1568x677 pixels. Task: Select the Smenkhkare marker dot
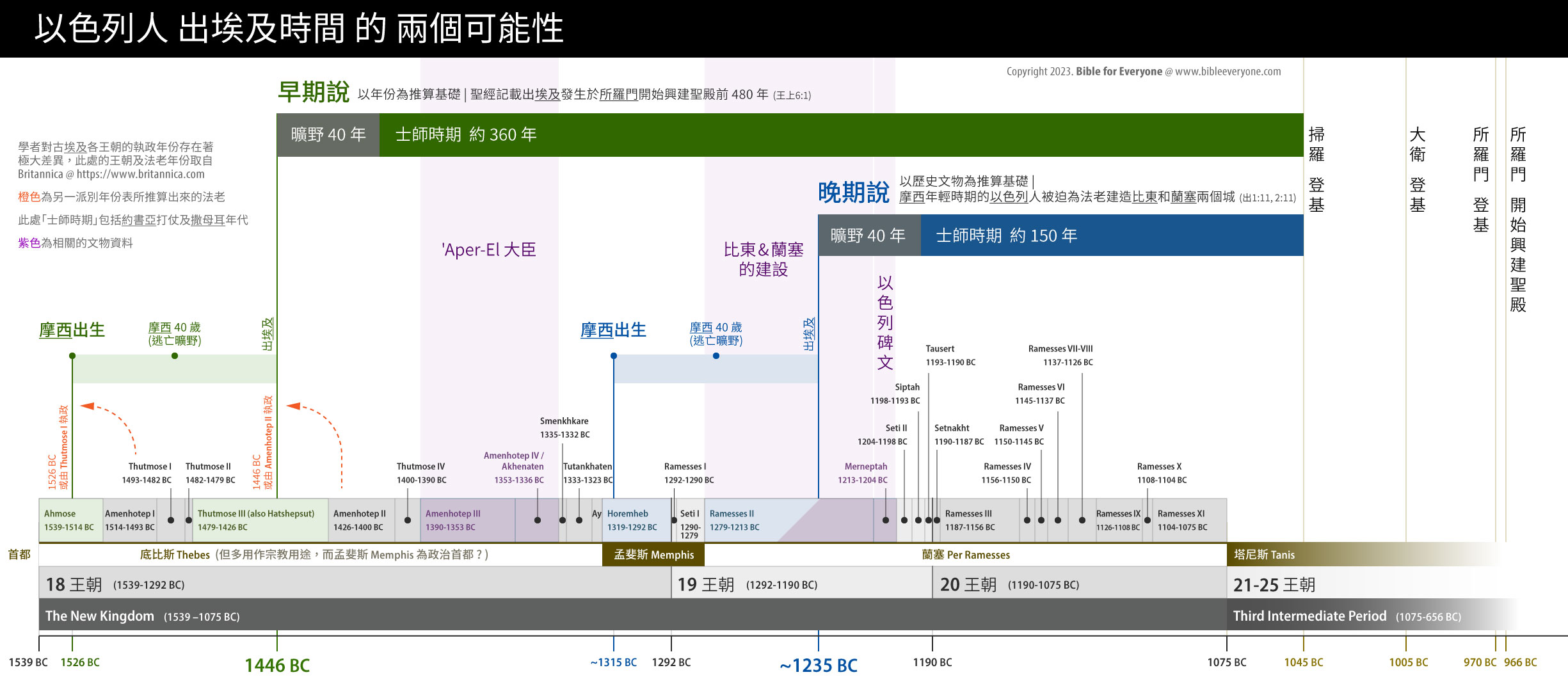click(x=563, y=520)
